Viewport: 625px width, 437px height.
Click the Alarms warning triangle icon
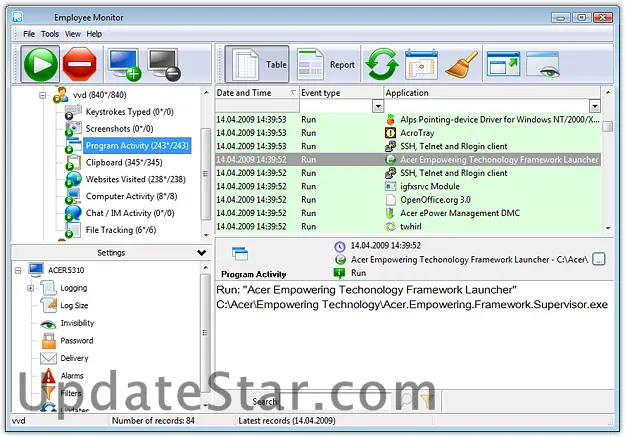49,375
